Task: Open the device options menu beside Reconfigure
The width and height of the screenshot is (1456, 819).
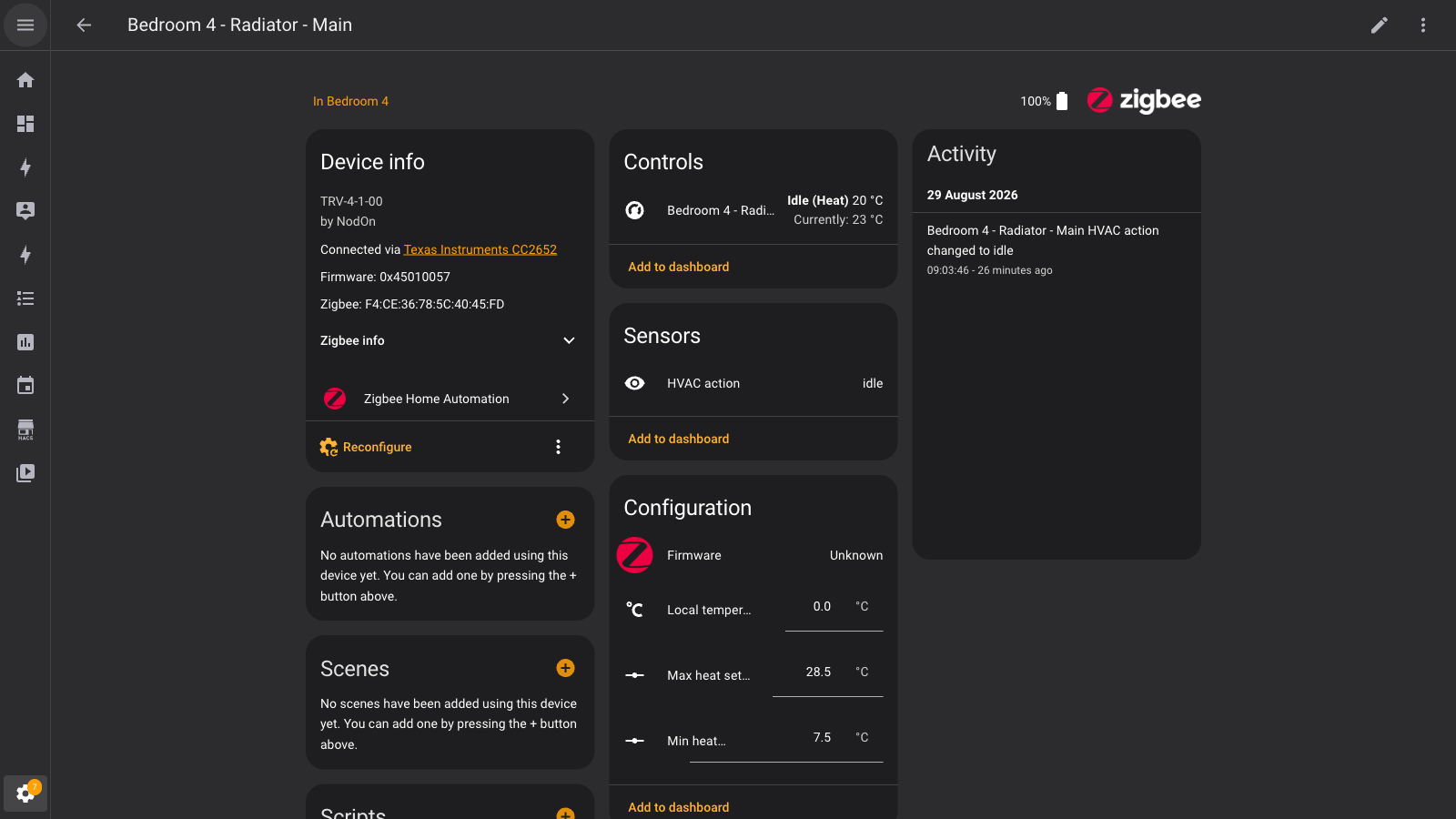Action: point(558,447)
